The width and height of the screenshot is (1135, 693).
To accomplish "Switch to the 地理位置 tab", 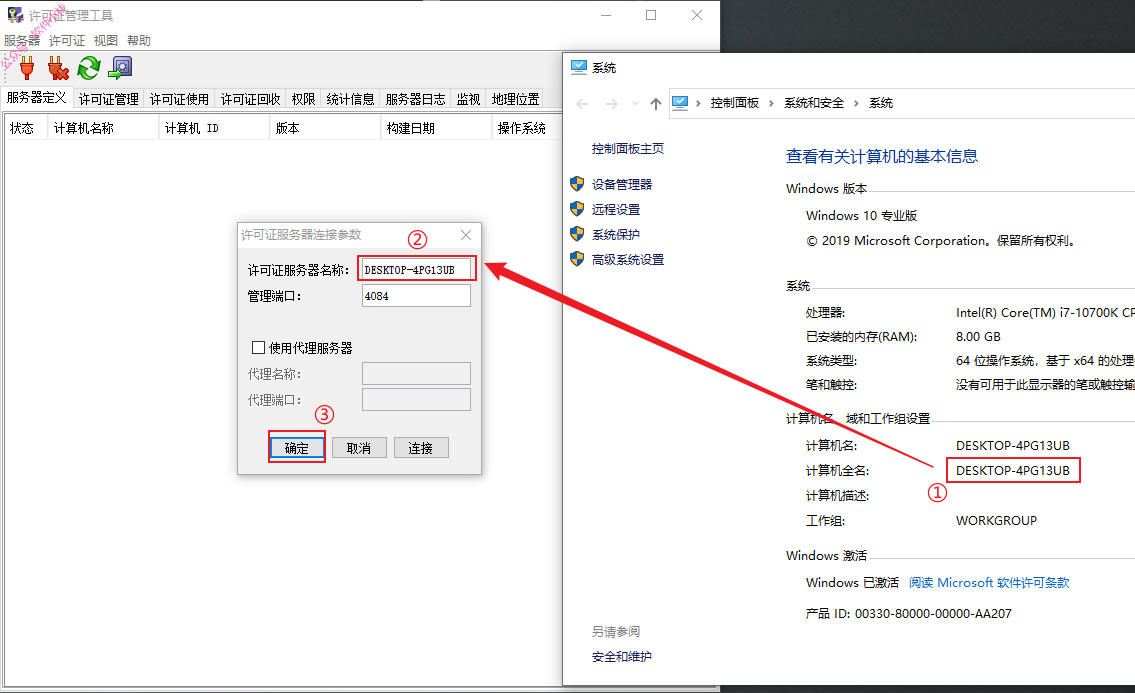I will pyautogui.click(x=515, y=99).
